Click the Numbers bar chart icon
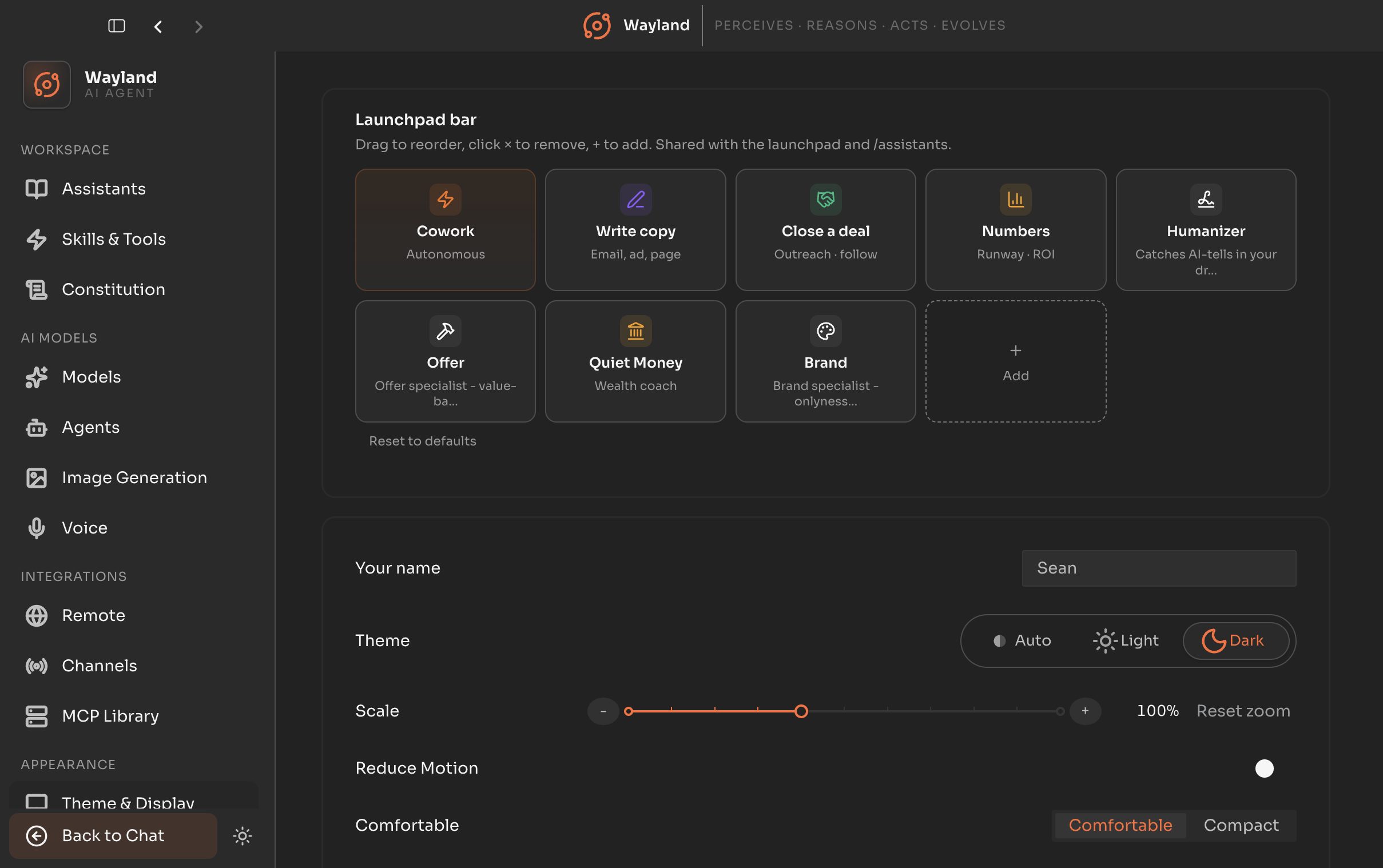Image resolution: width=1383 pixels, height=868 pixels. [x=1016, y=199]
